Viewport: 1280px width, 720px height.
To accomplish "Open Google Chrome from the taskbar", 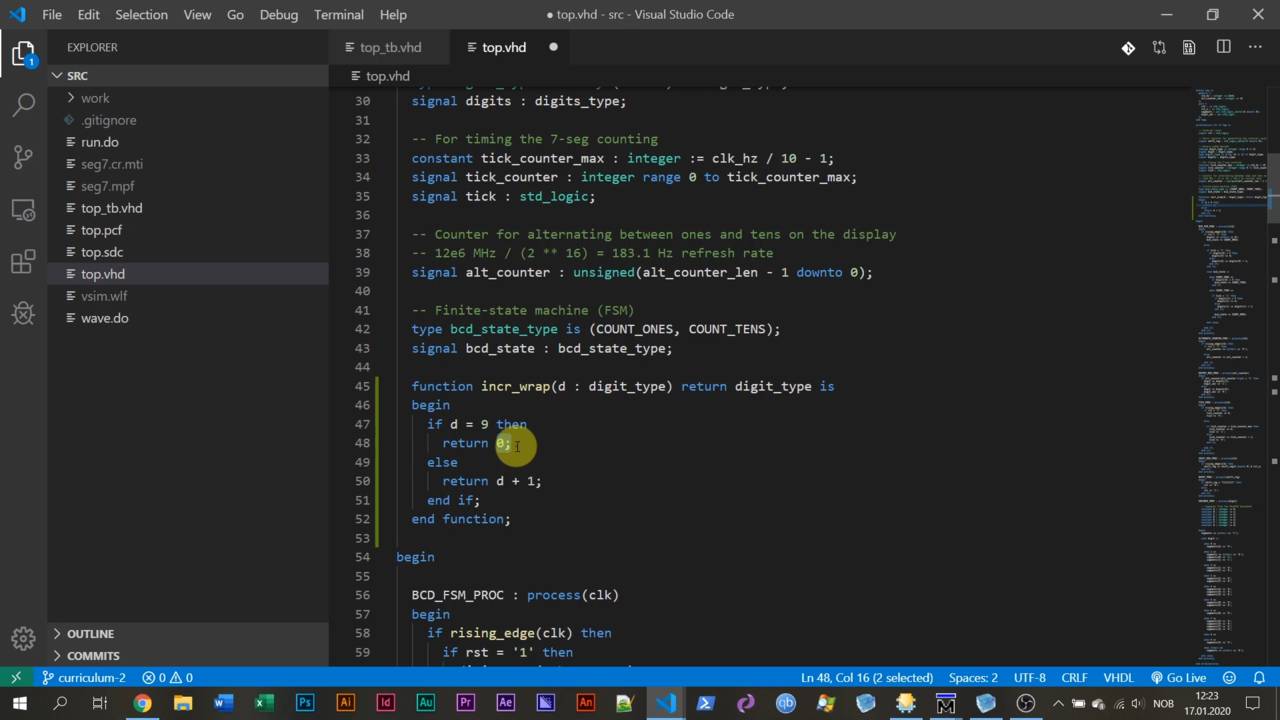I will (x=142, y=704).
